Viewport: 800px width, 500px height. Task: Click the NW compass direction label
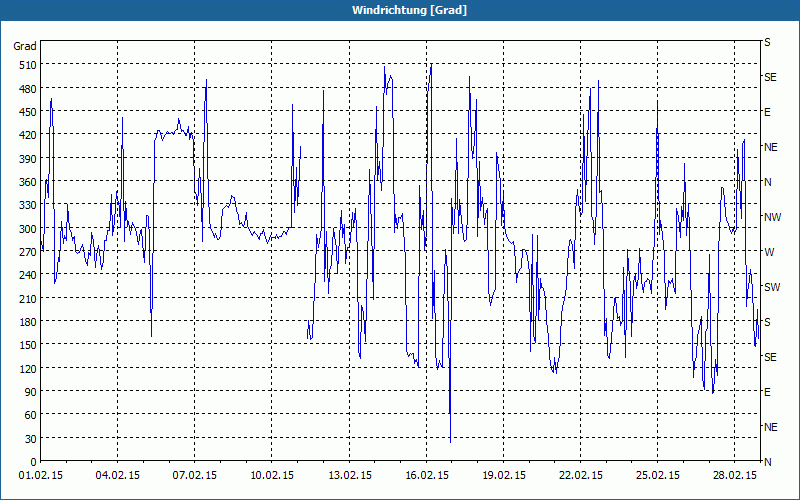[x=772, y=217]
